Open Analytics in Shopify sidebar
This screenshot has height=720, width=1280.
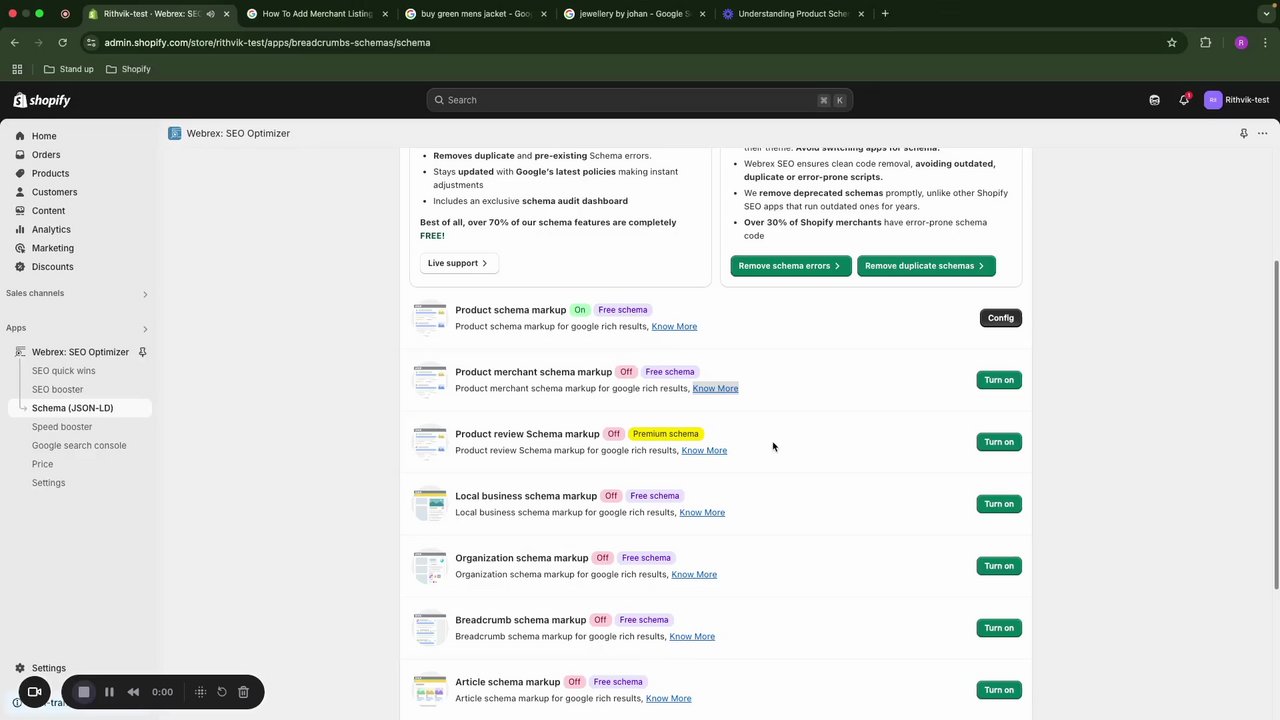pyautogui.click(x=51, y=229)
